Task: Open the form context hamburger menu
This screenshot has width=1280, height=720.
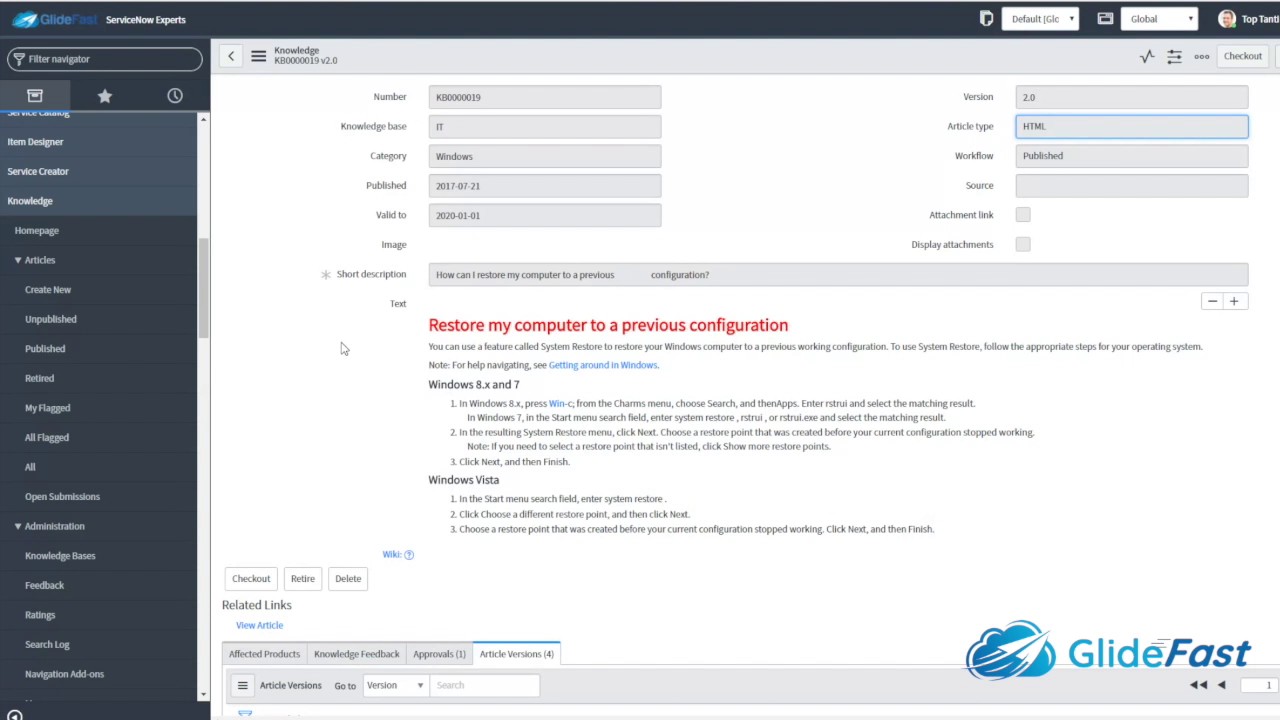Action: pyautogui.click(x=259, y=56)
